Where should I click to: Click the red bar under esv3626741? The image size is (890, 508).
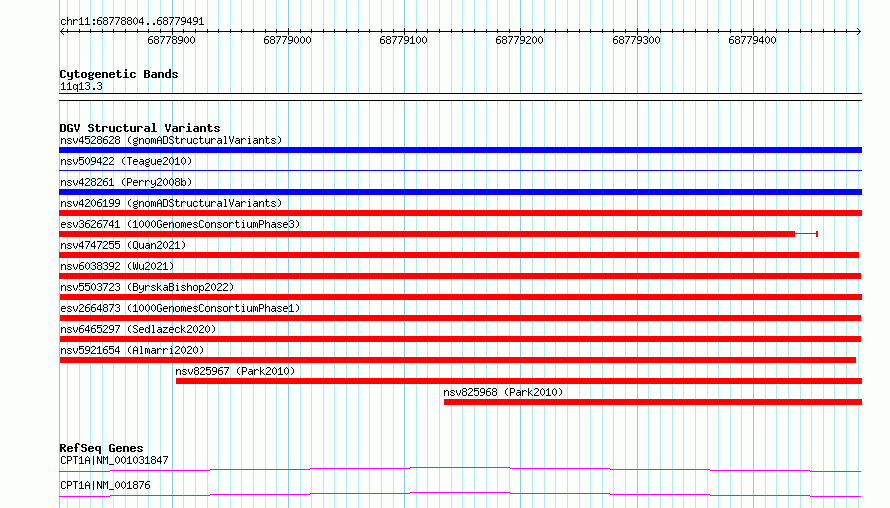(427, 234)
